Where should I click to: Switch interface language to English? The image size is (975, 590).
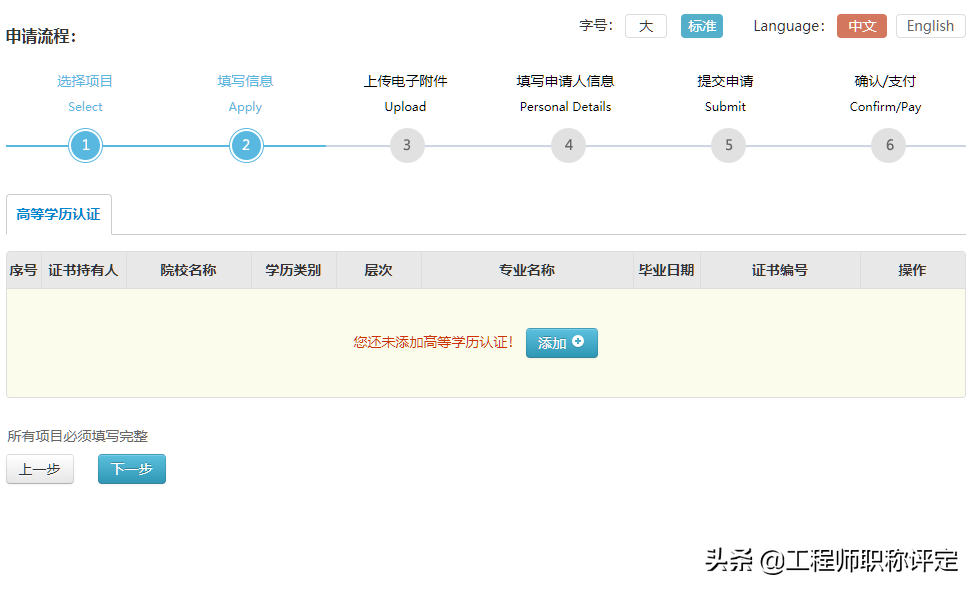pyautogui.click(x=930, y=26)
